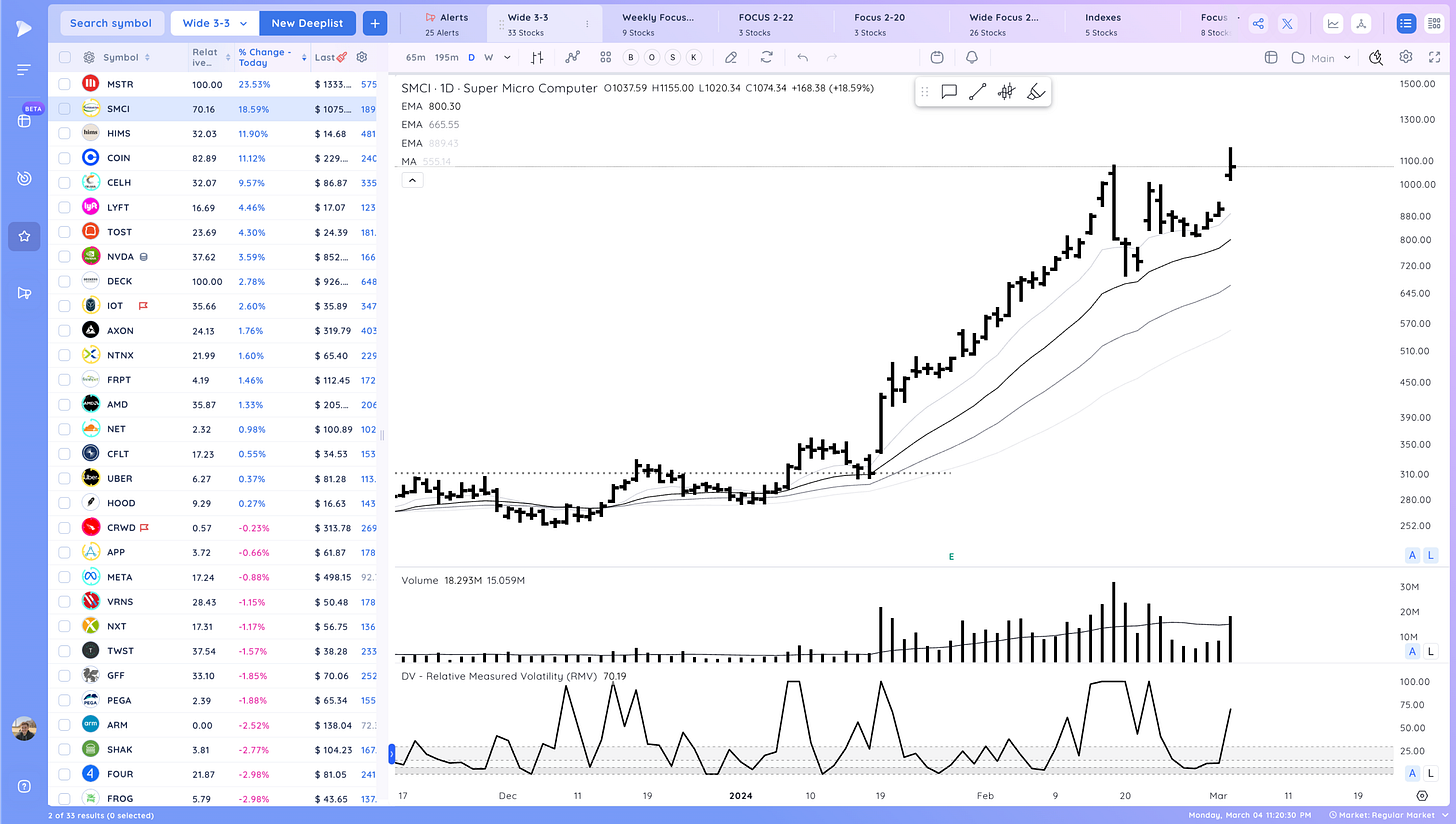Switch to list view layout

[x=1406, y=24]
